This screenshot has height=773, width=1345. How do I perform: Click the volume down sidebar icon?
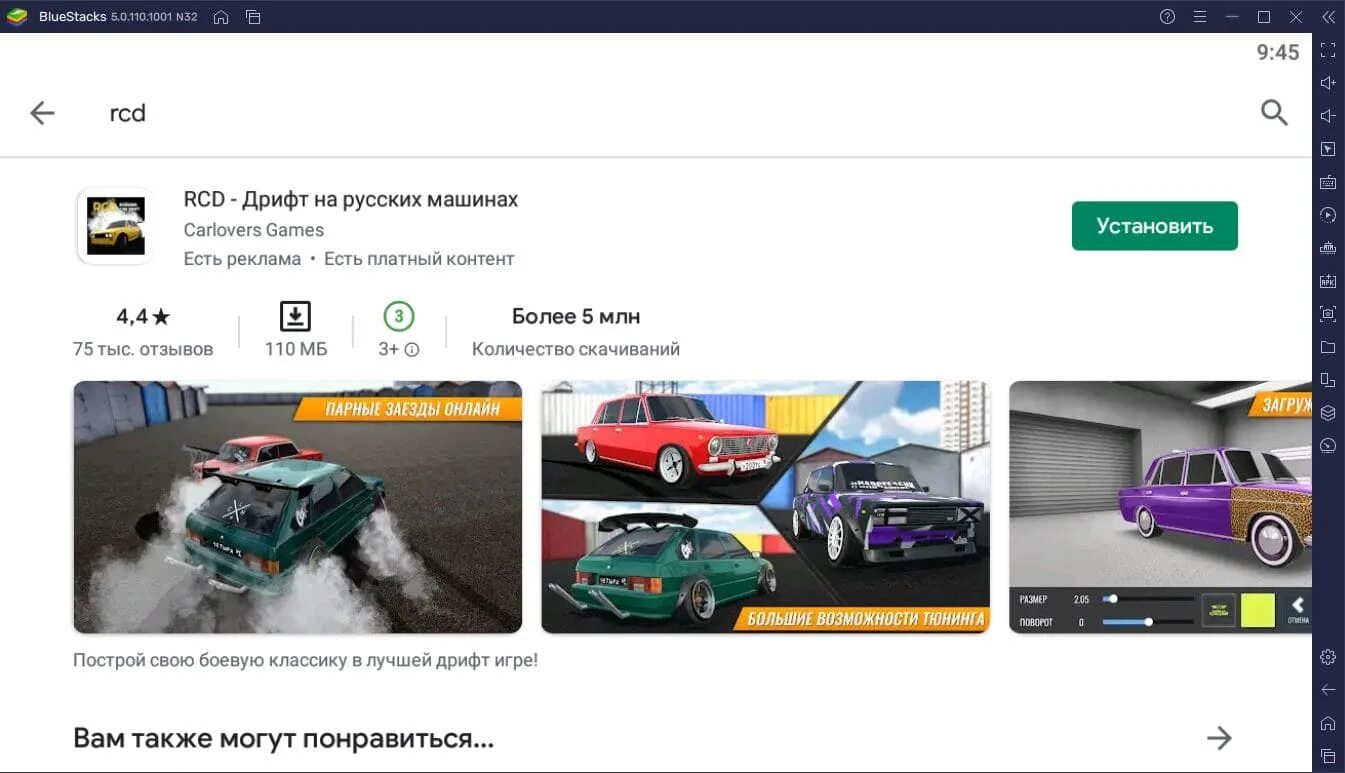pos(1328,116)
